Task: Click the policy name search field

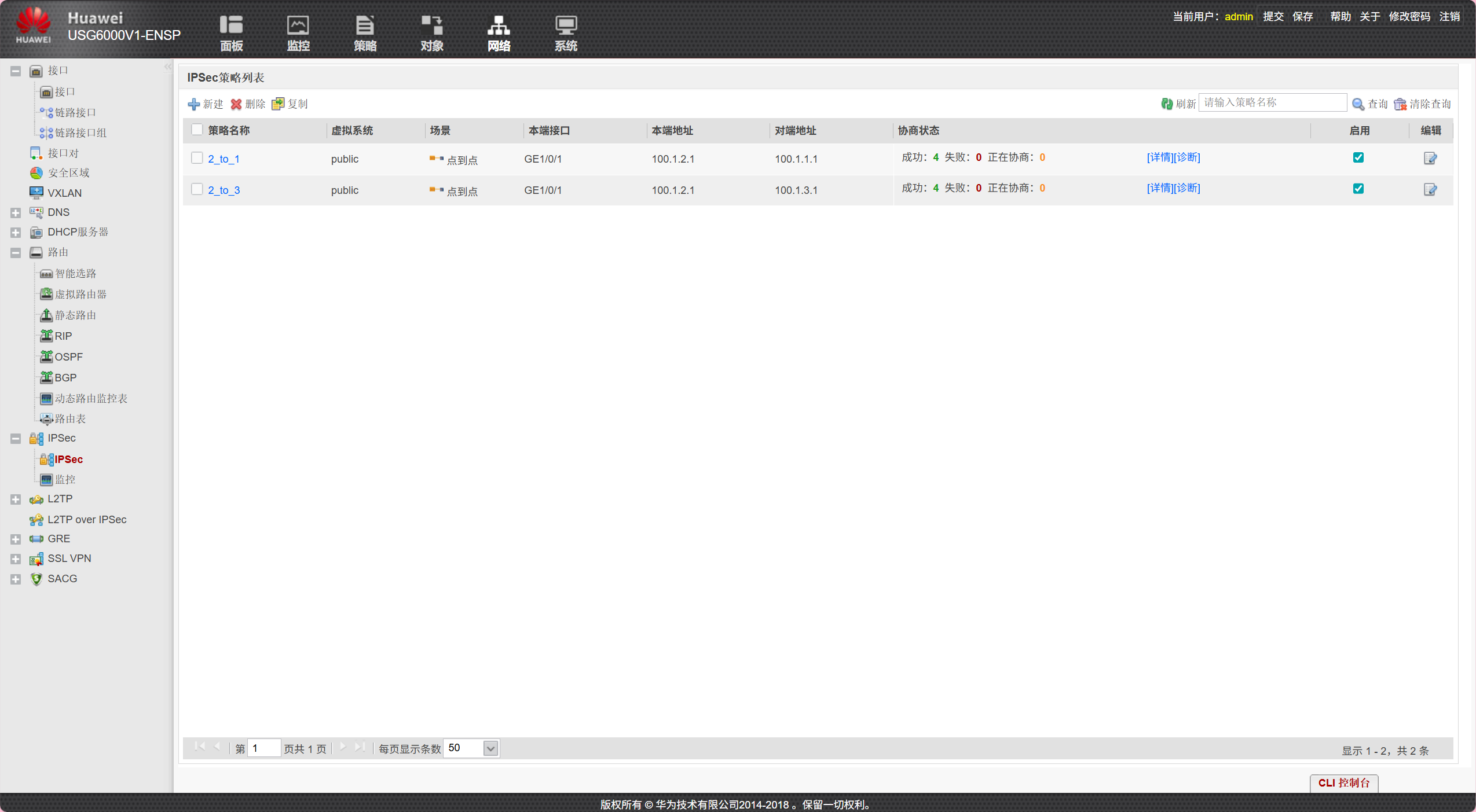Action: [x=1272, y=103]
